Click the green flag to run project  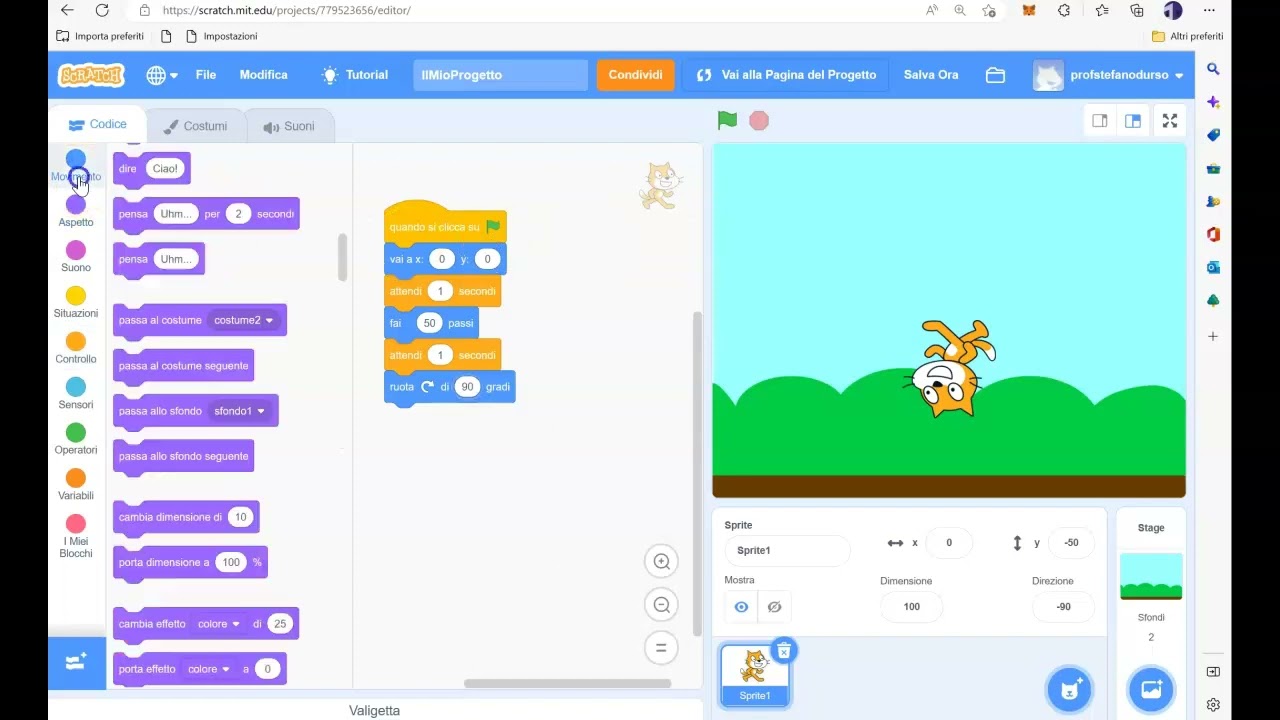point(727,120)
